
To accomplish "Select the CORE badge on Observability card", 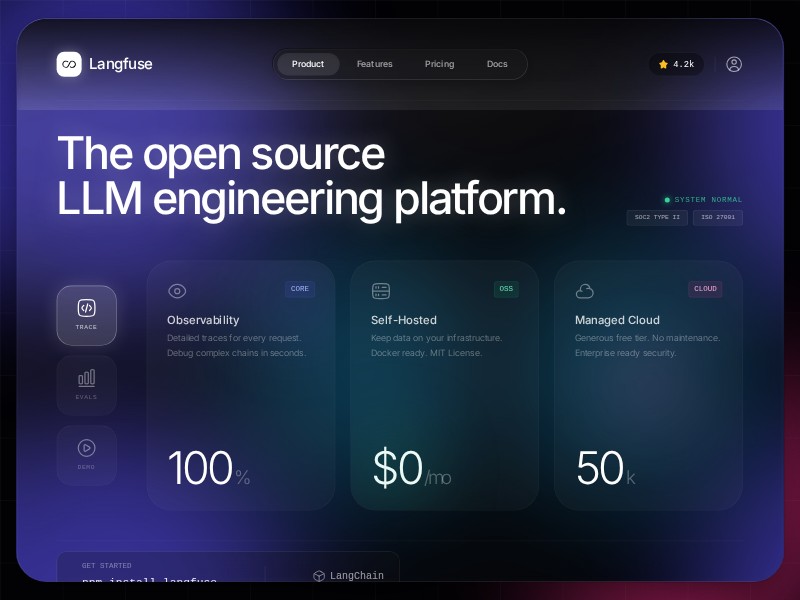I will coord(300,289).
